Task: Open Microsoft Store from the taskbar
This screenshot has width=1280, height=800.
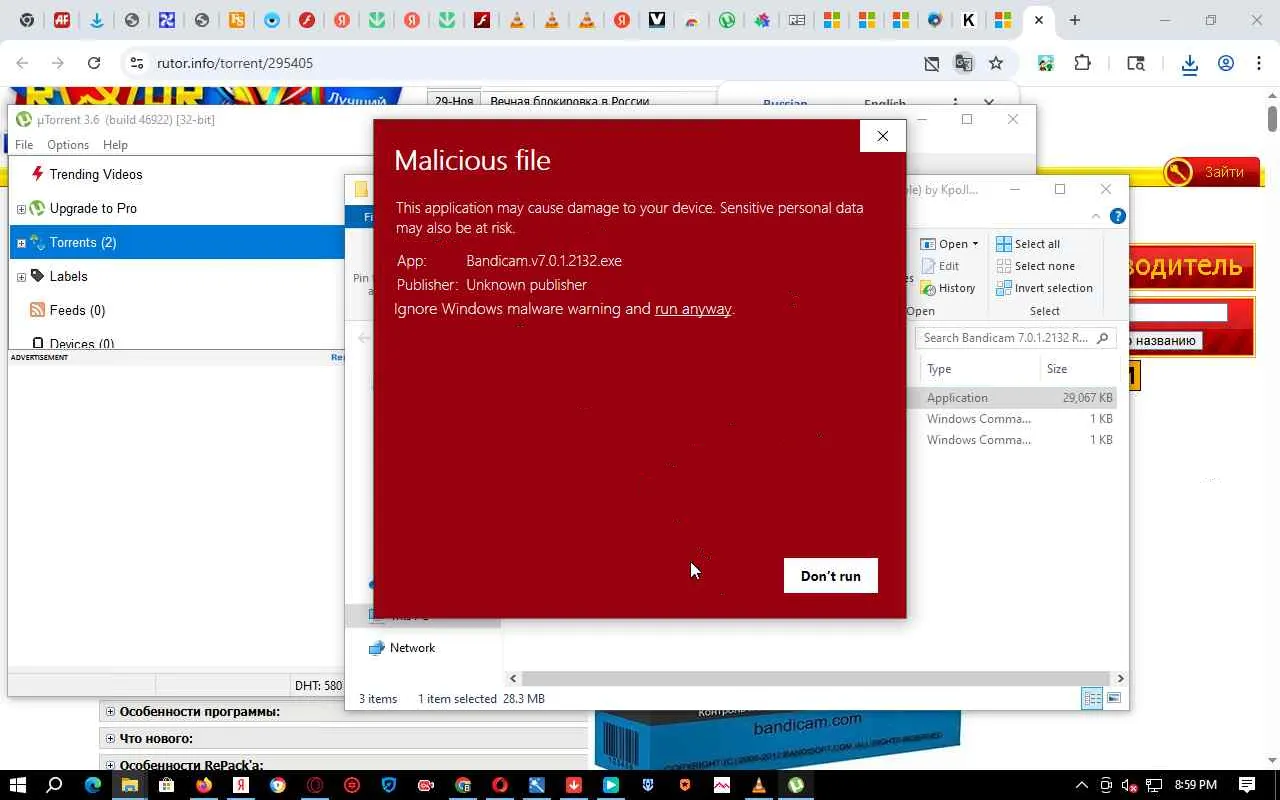Action: pos(167,785)
